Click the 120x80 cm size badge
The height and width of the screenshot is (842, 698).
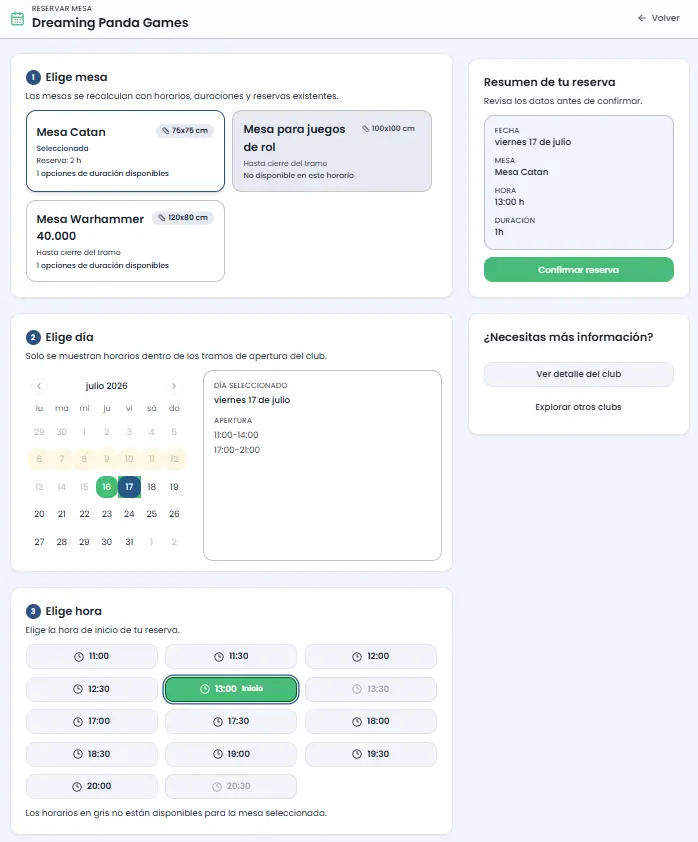click(183, 217)
